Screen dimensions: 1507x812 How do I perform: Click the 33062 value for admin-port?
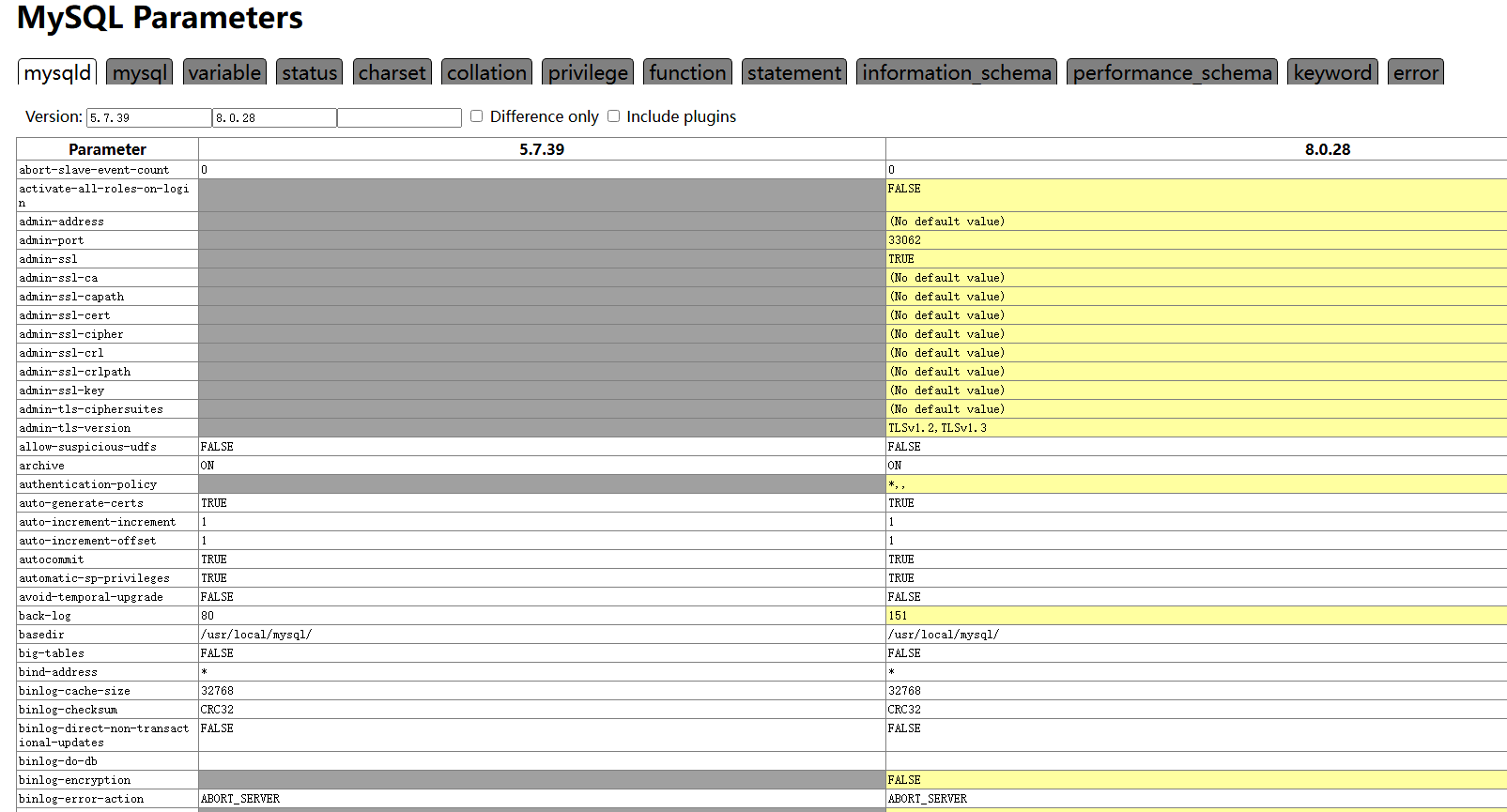tap(904, 240)
